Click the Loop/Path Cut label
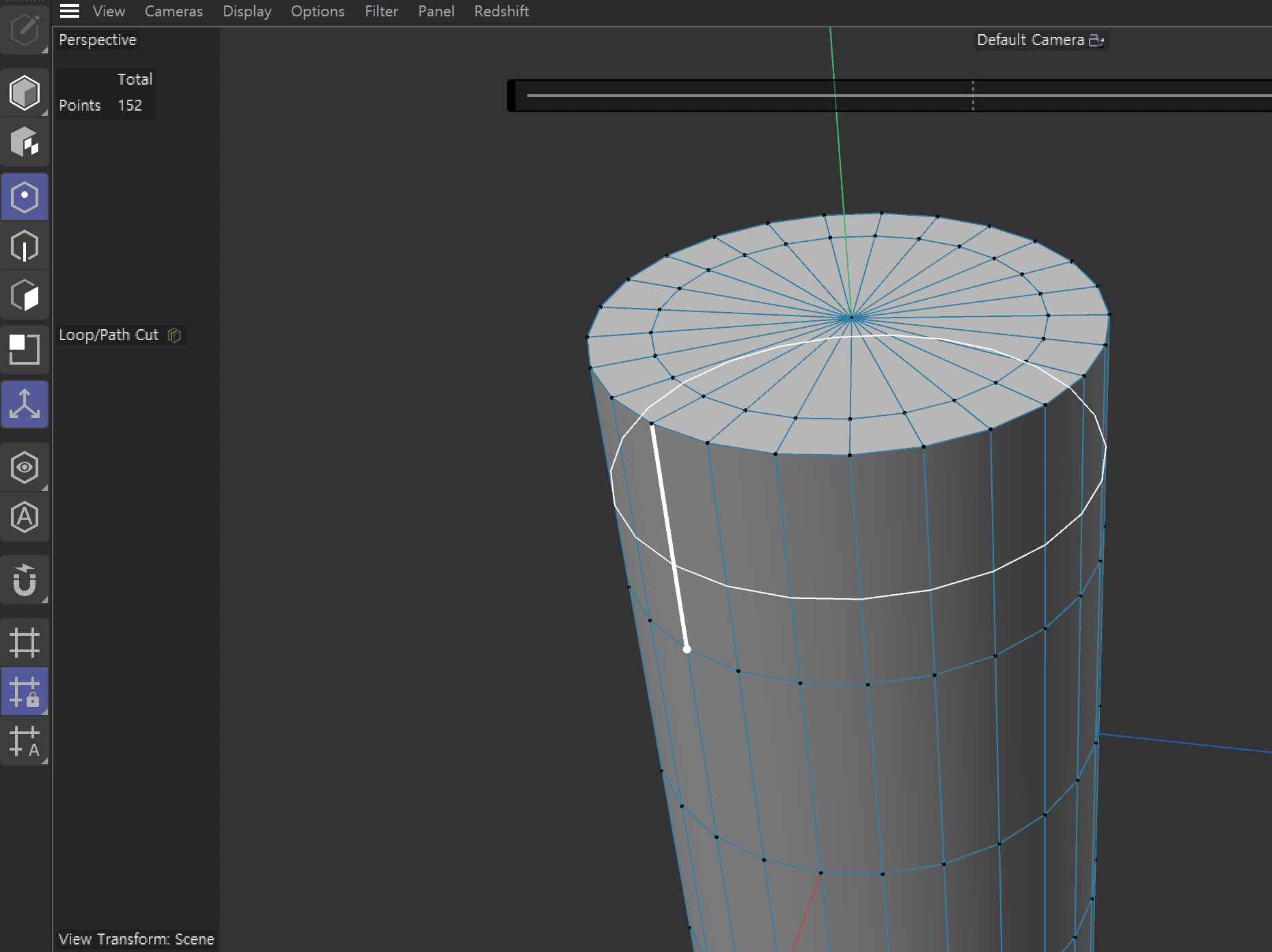This screenshot has width=1272, height=952. click(109, 335)
